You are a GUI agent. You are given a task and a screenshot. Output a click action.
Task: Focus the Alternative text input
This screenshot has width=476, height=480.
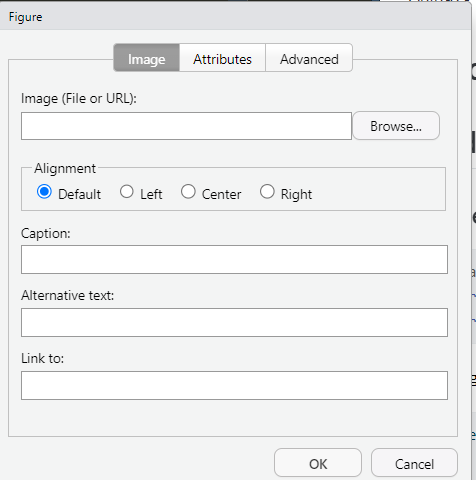[x=234, y=322]
